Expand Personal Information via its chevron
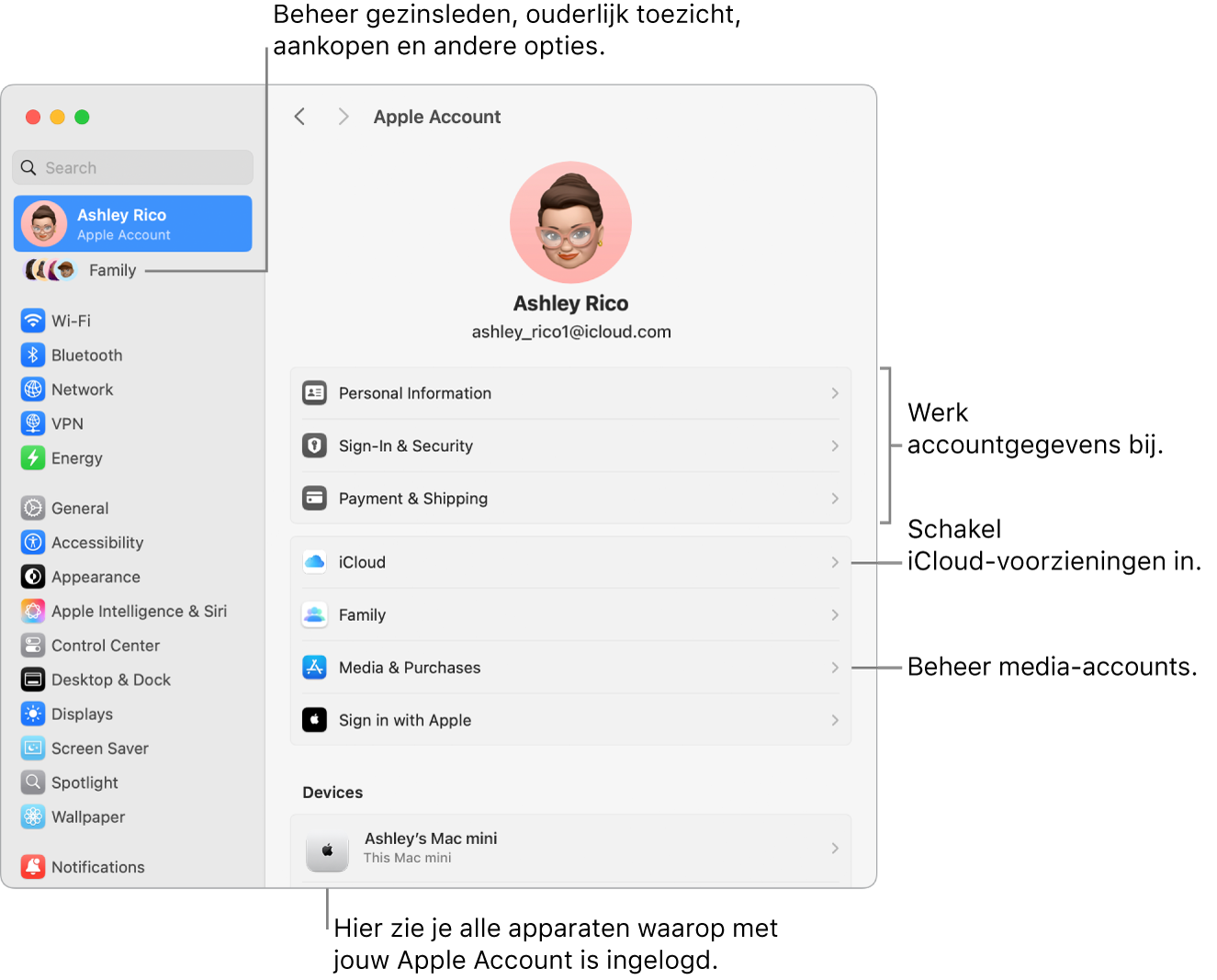 point(835,393)
